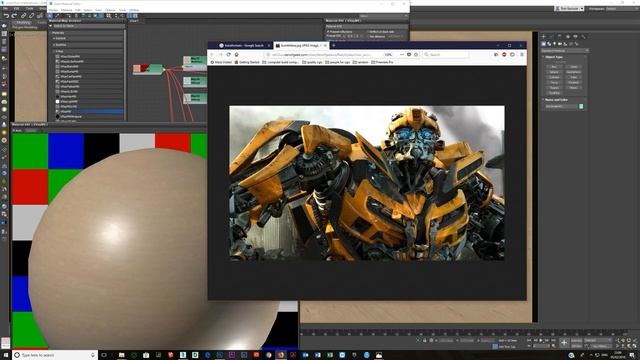640x360 pixels.
Task: Select VRayLightMtl in the material list
Action: pos(89,101)
